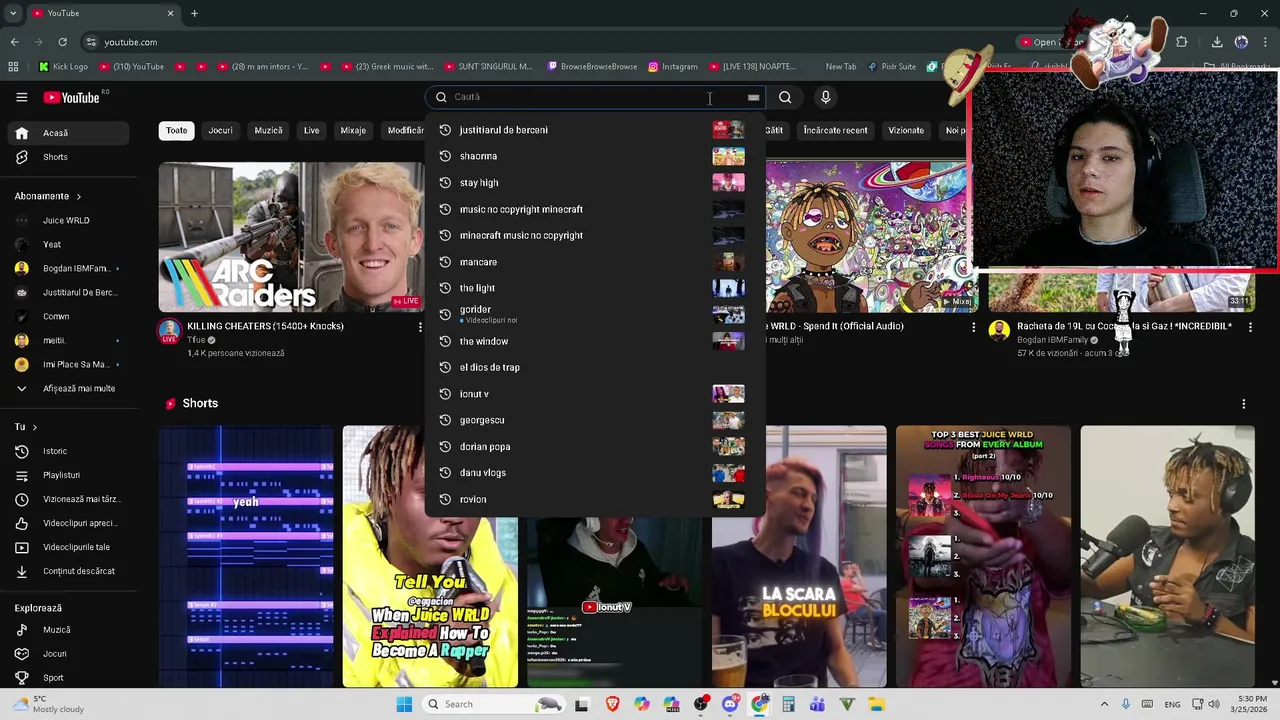This screenshot has height=720, width=1280.
Task: Show hidden system tray icons
Action: (1104, 704)
